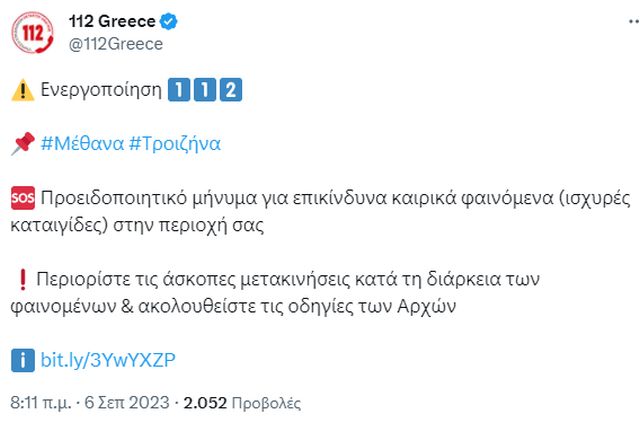640x423 pixels.
Task: Click the red SOS emoji
Action: [21, 197]
